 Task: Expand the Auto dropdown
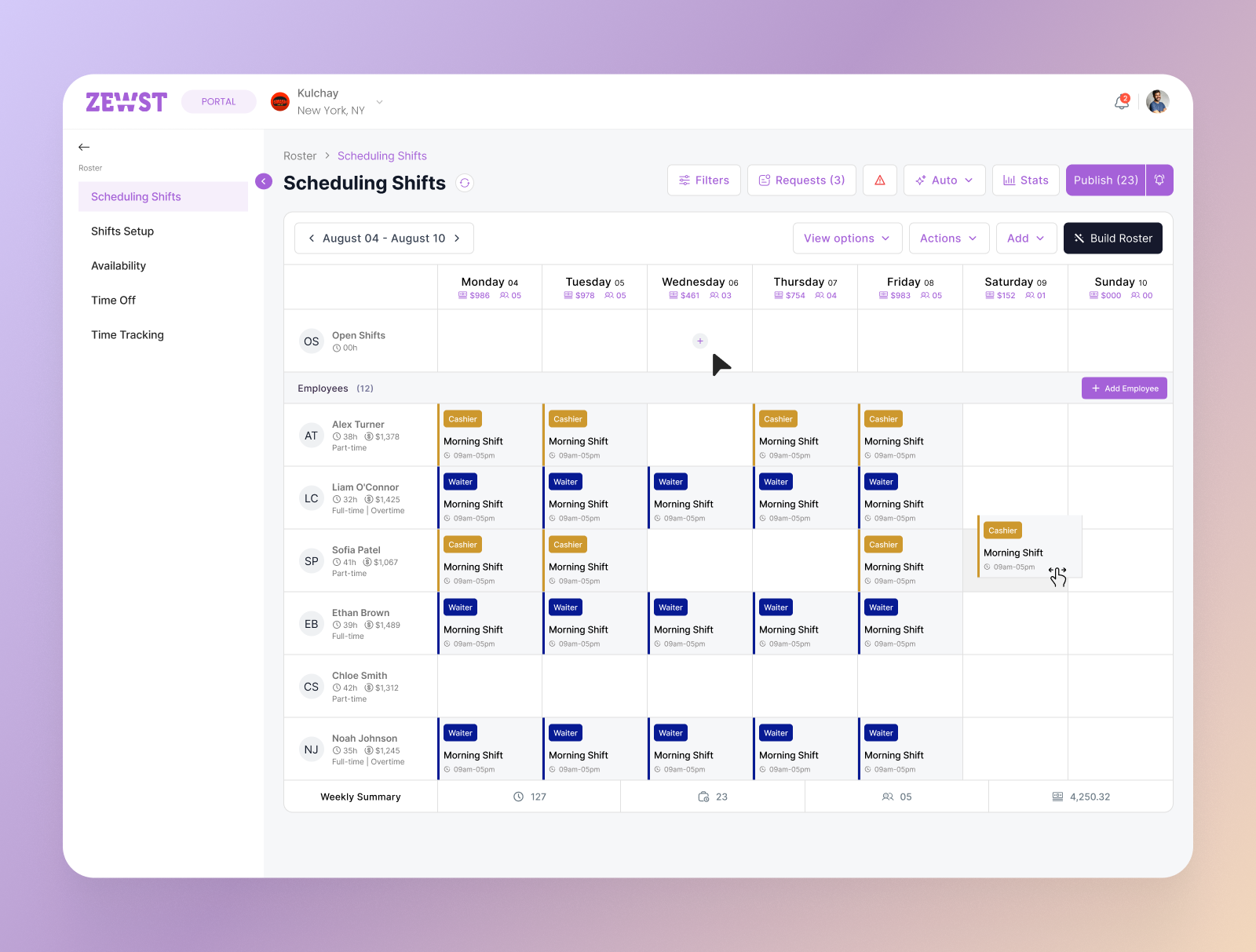pos(944,180)
